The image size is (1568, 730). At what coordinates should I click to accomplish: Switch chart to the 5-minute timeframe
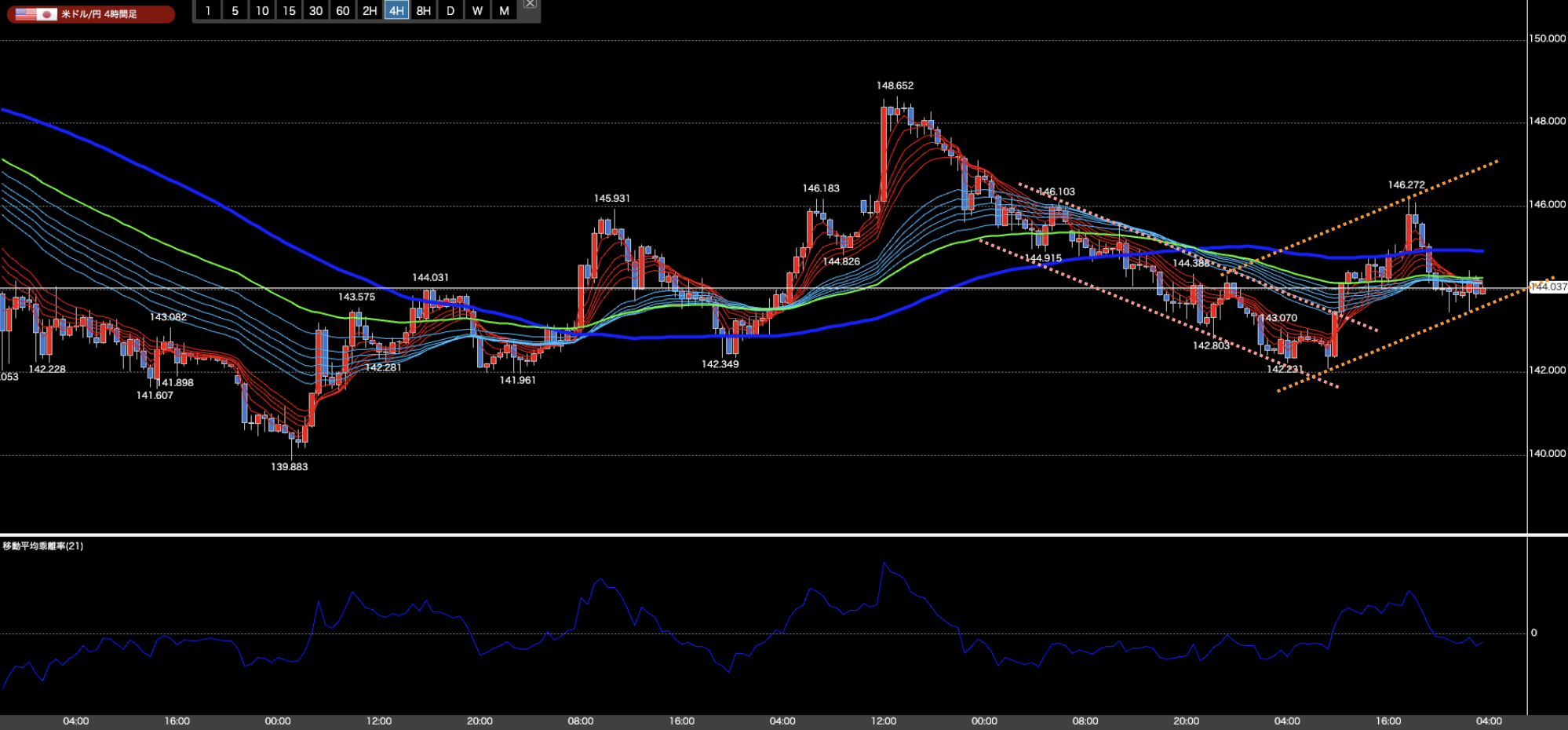tap(235, 11)
